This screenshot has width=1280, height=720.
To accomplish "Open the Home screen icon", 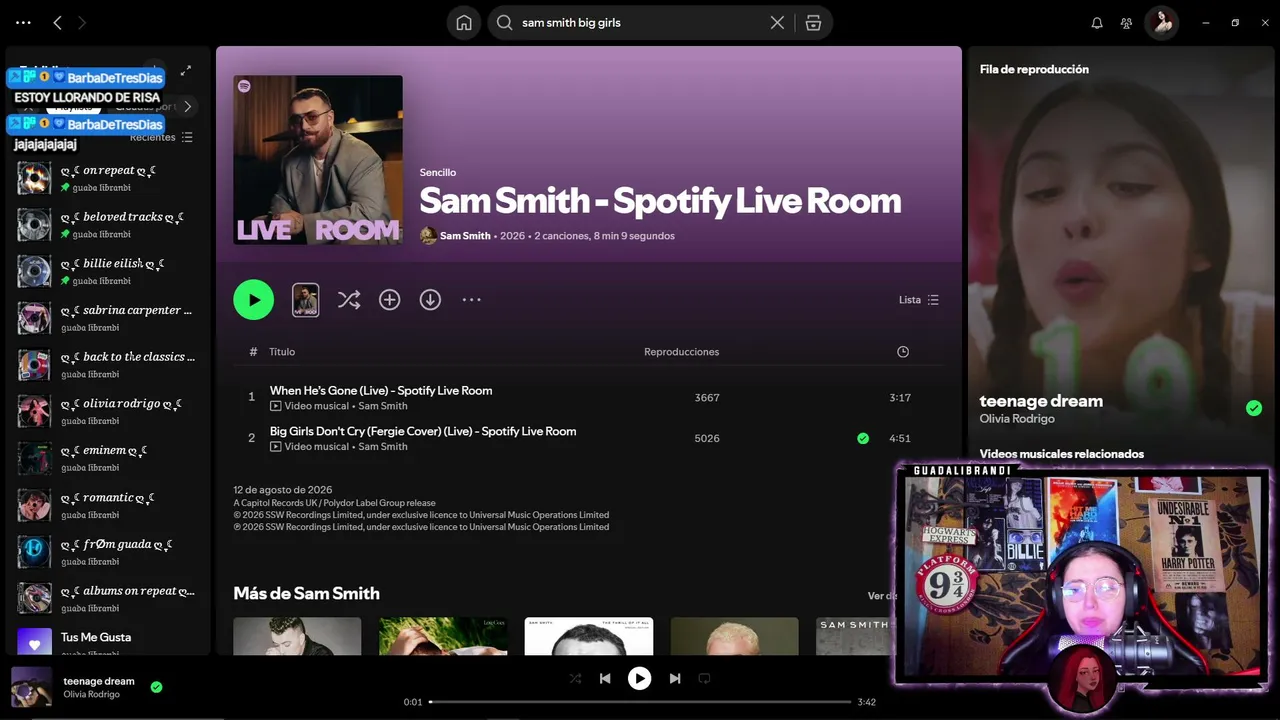I will click(464, 22).
